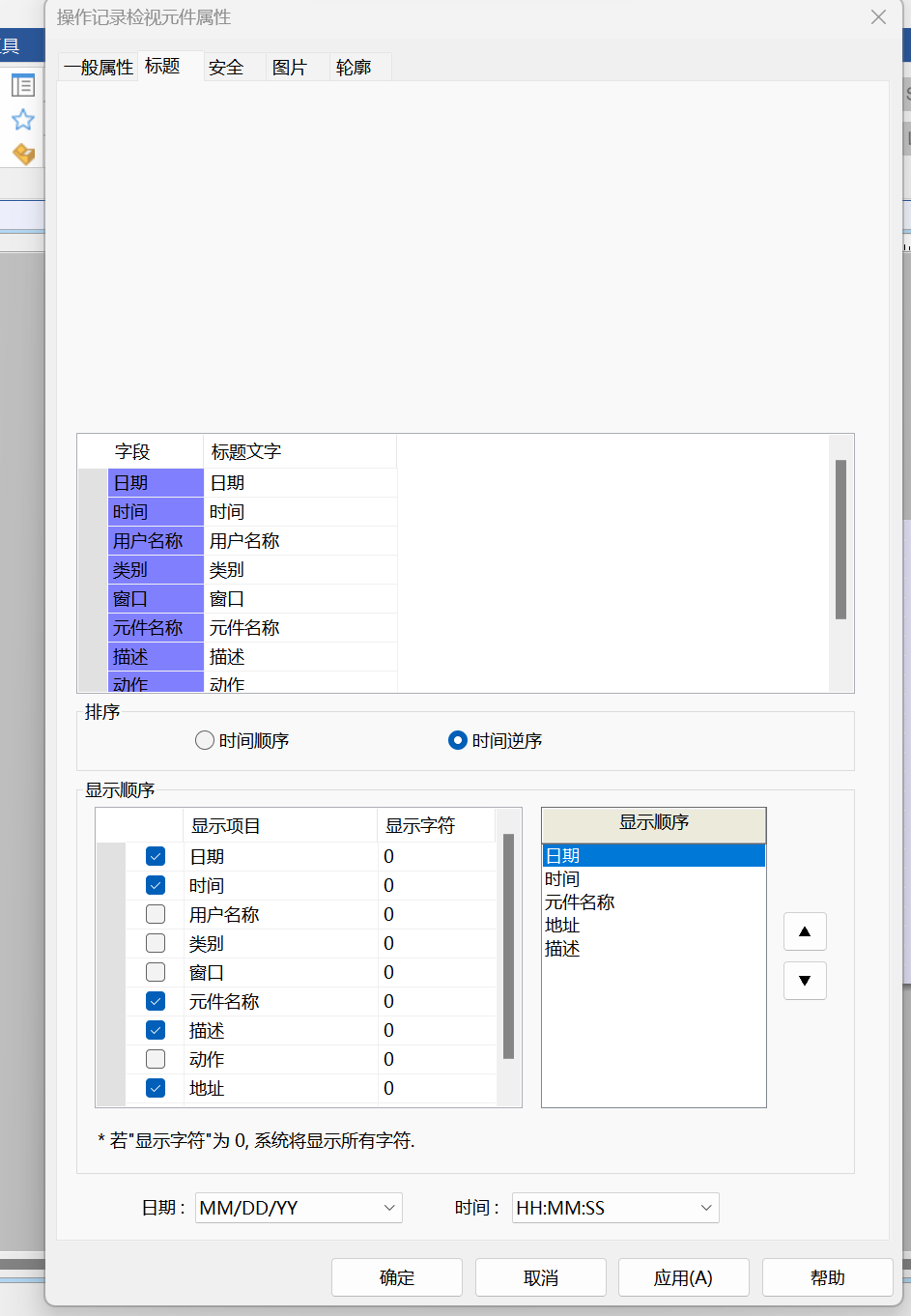
Task: Expand the 时间 format HH:MM:SS dropdown
Action: (615, 1208)
